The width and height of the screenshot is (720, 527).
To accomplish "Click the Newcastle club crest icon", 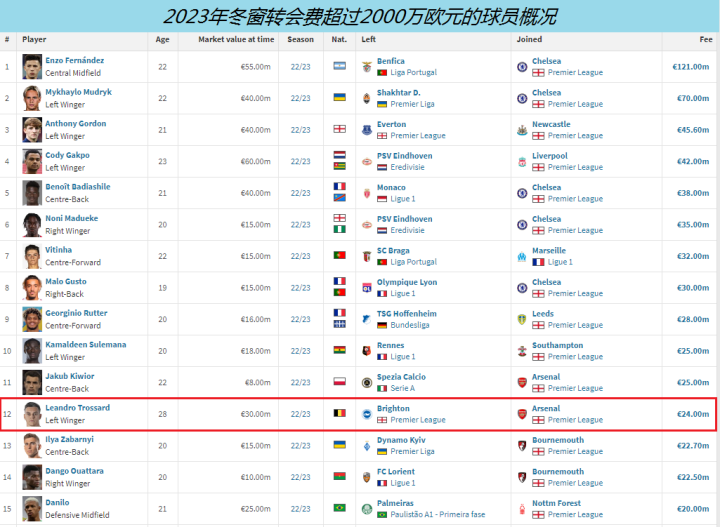I will pyautogui.click(x=521, y=130).
